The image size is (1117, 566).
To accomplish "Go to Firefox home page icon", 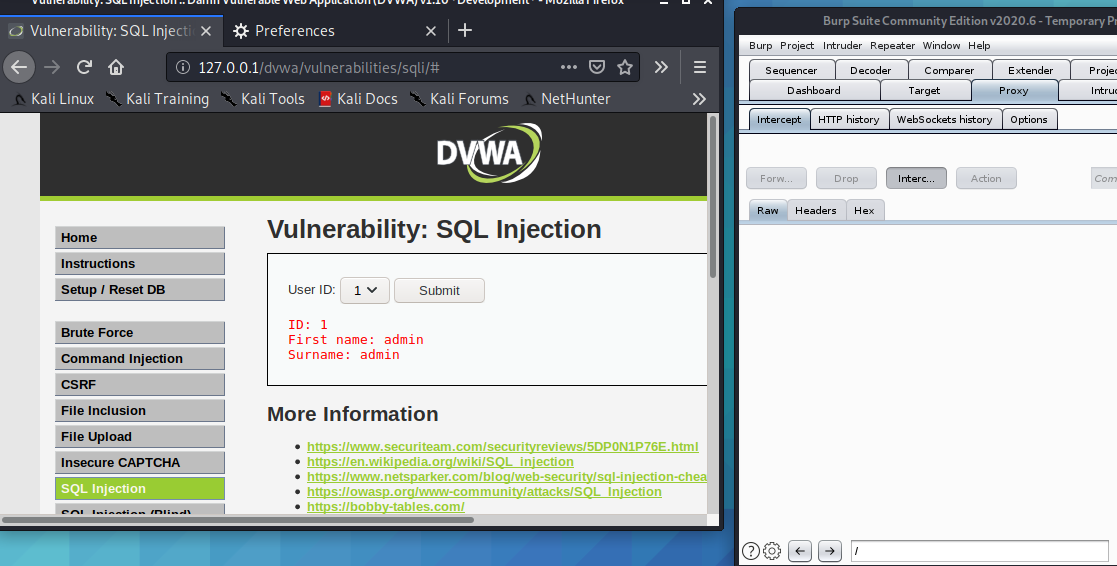I will (x=116, y=68).
